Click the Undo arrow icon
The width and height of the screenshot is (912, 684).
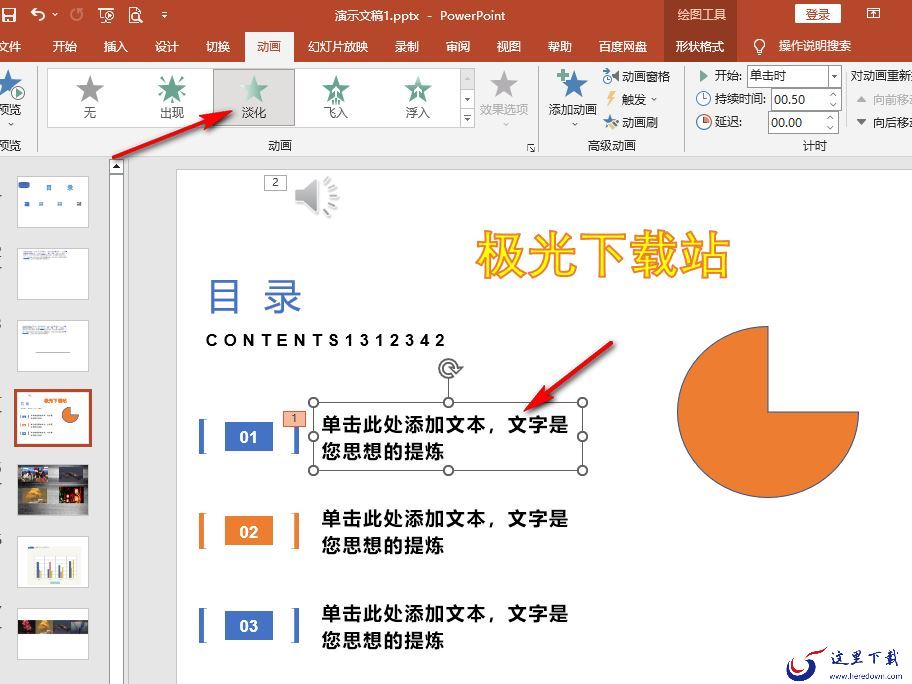click(x=38, y=15)
